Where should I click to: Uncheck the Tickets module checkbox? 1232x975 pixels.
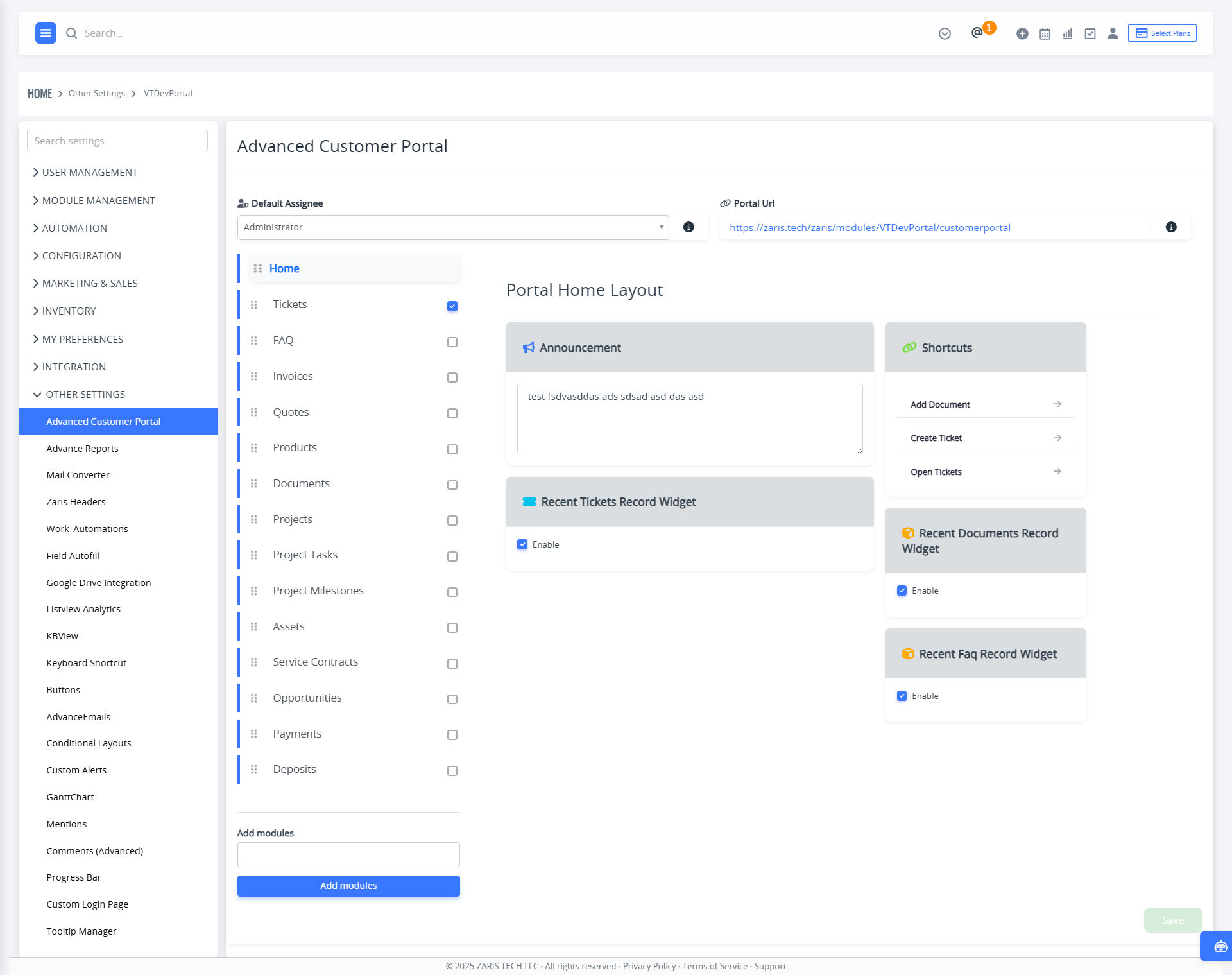452,306
